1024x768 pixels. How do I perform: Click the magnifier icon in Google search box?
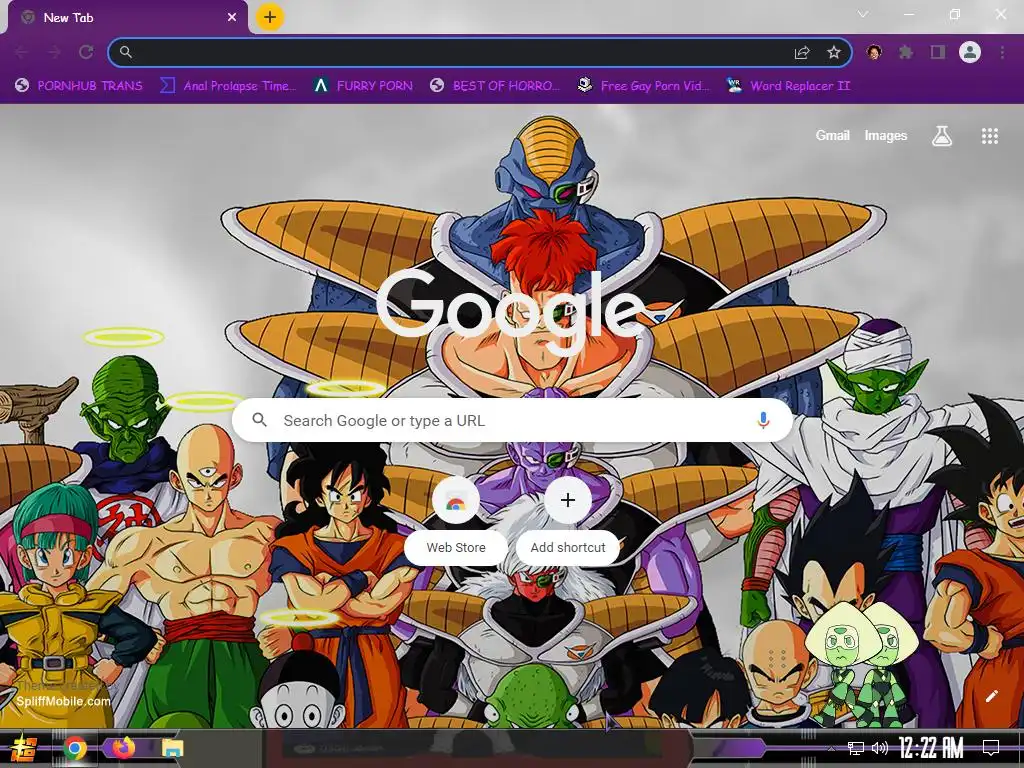pos(259,420)
